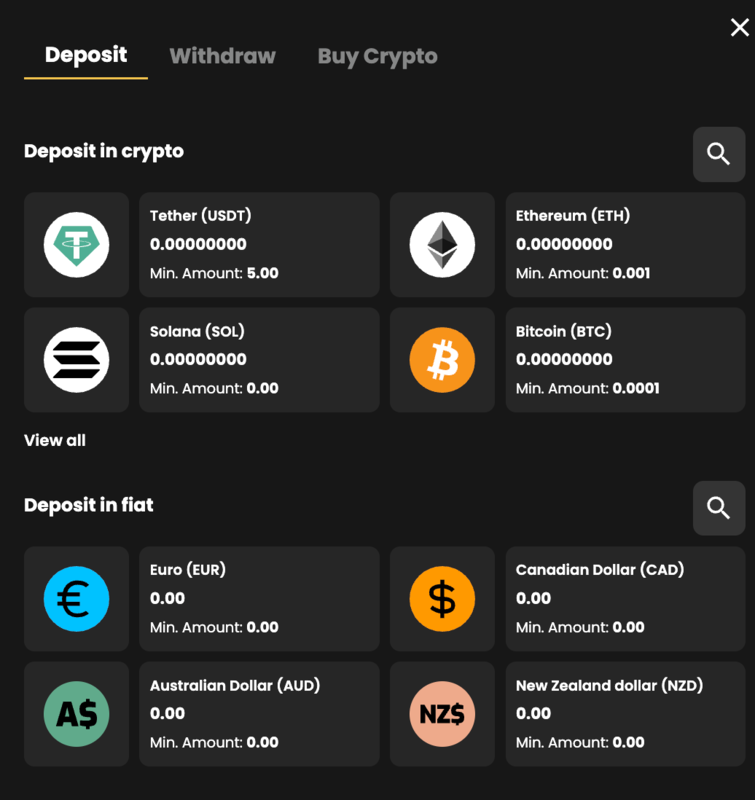Choose the Tether (USDT) deposit card
Viewport: 755px width, 800px height.
pos(259,245)
